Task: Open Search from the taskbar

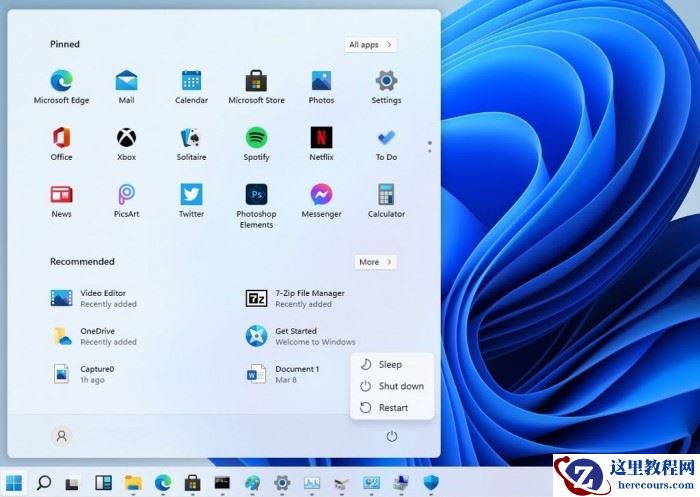Action: [x=43, y=482]
